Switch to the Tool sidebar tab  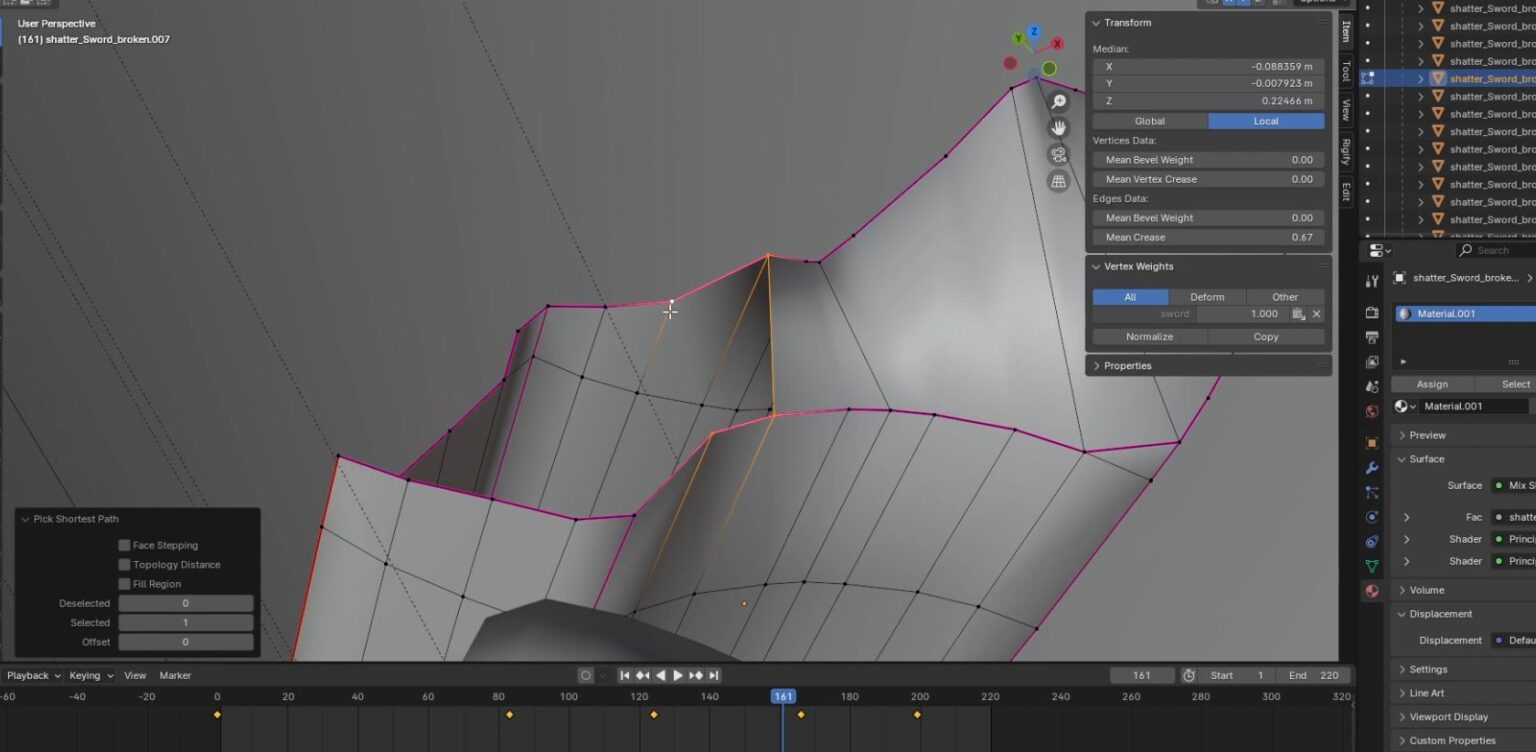point(1346,71)
